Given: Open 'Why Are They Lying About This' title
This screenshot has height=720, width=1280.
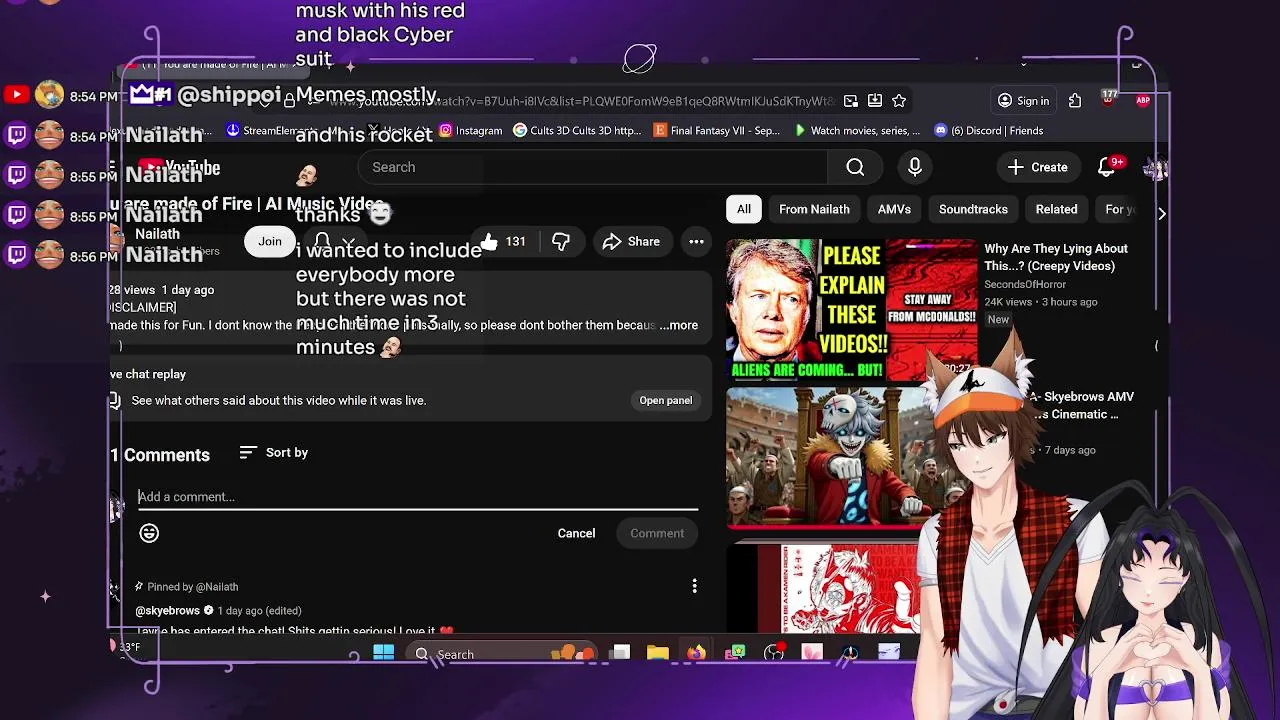Looking at the screenshot, I should (x=1056, y=257).
